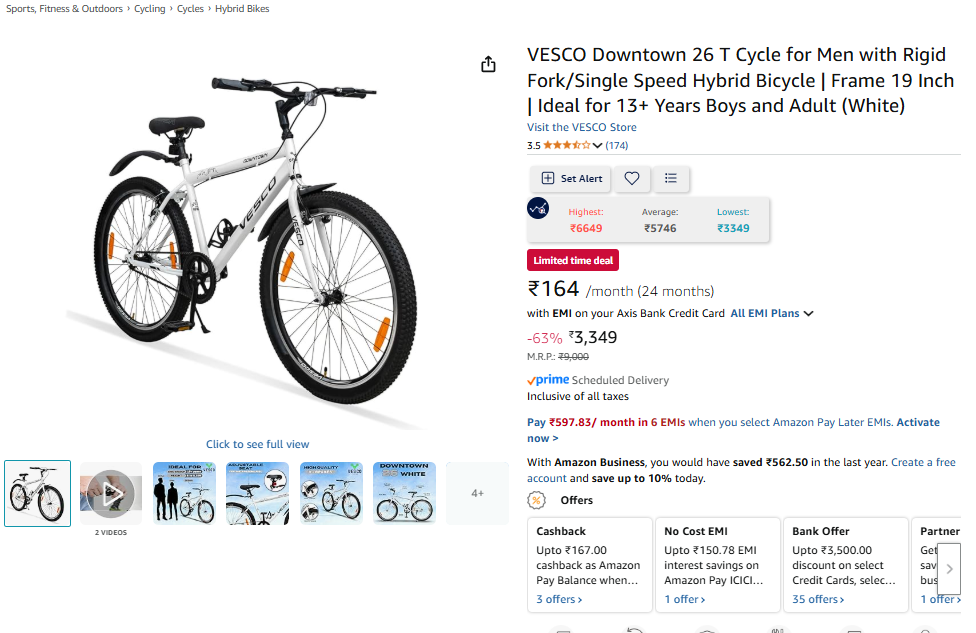This screenshot has height=633, width=976.
Task: Open the 174 ratings link
Action: (617, 146)
